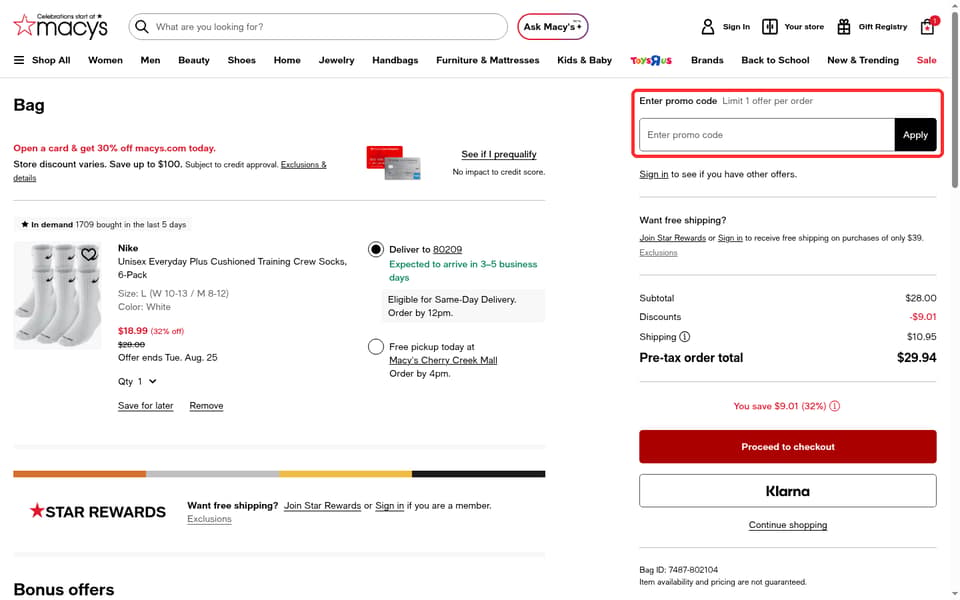This screenshot has height=600, width=960.
Task: Open Furniture & Mattresses menu
Action: point(487,60)
